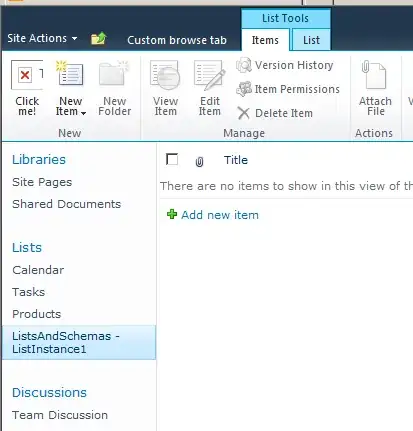Open Item Permissions

click(288, 89)
